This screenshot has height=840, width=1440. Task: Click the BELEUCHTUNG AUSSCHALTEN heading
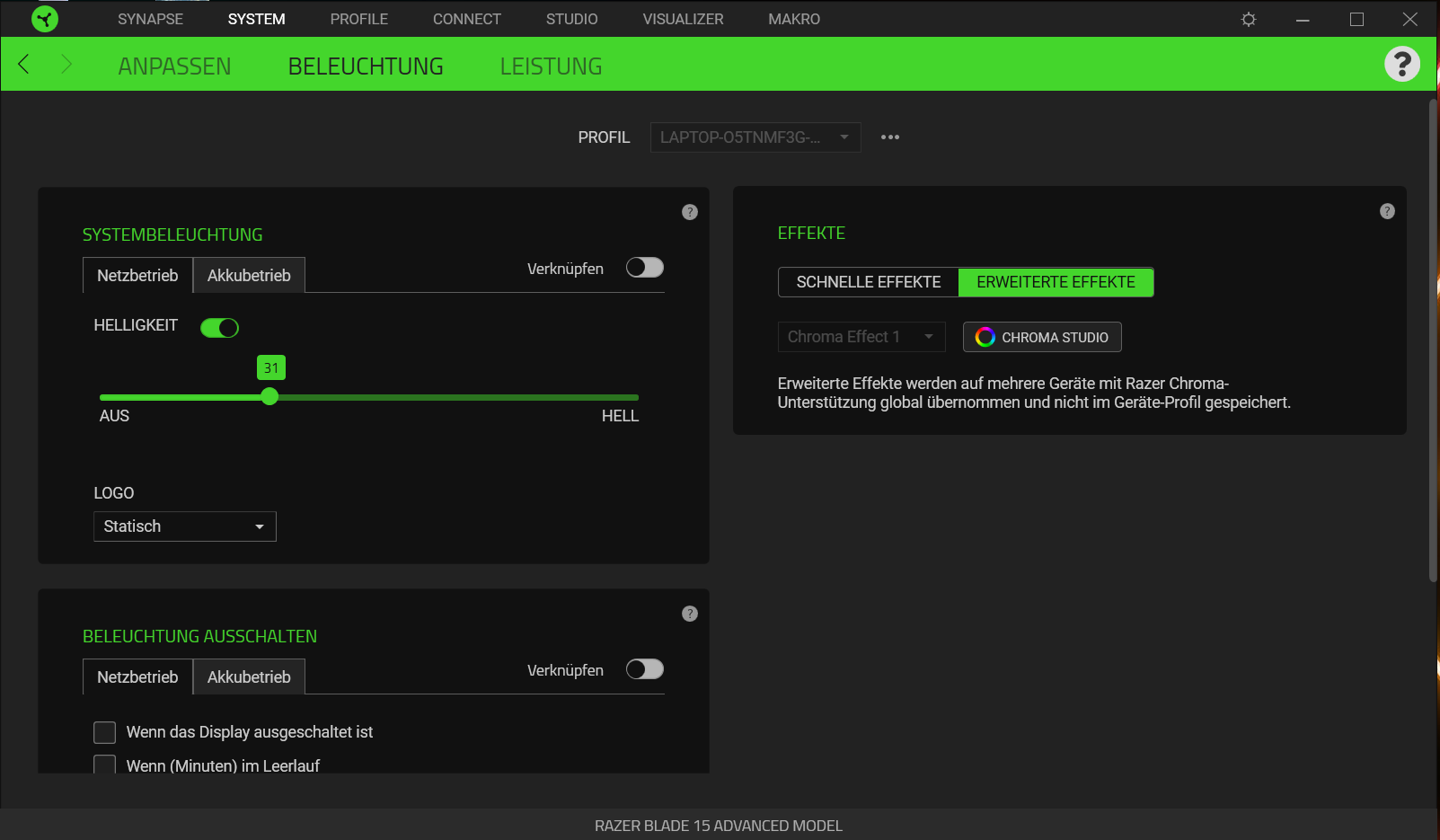199,636
